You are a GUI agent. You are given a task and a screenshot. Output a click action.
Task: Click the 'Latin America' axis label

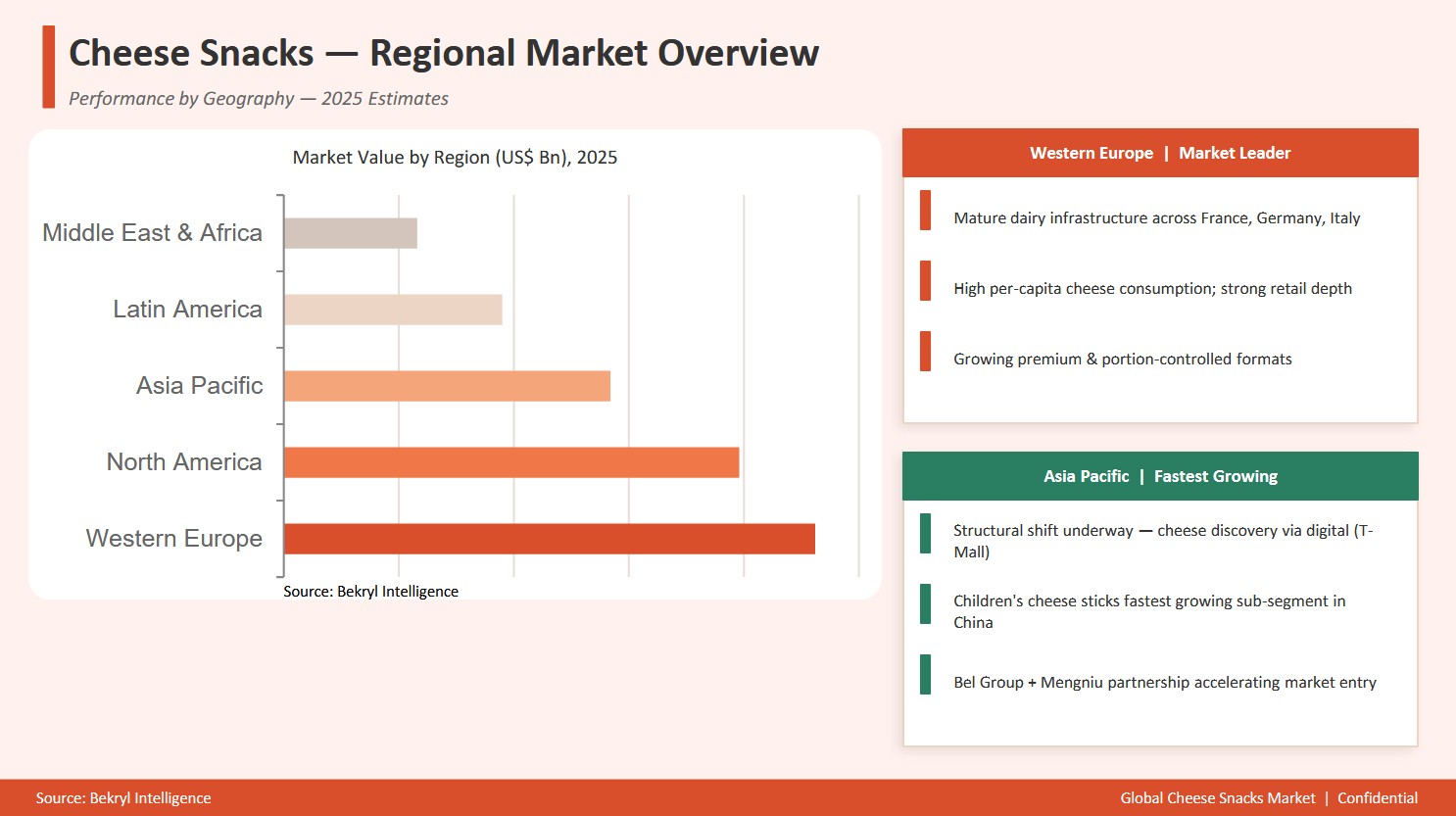click(x=187, y=310)
